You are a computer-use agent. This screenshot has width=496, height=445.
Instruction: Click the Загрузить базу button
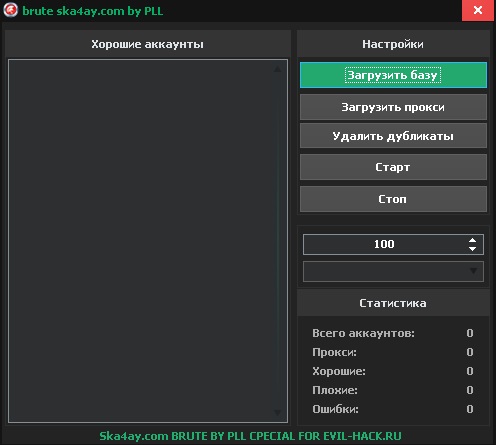tap(393, 75)
